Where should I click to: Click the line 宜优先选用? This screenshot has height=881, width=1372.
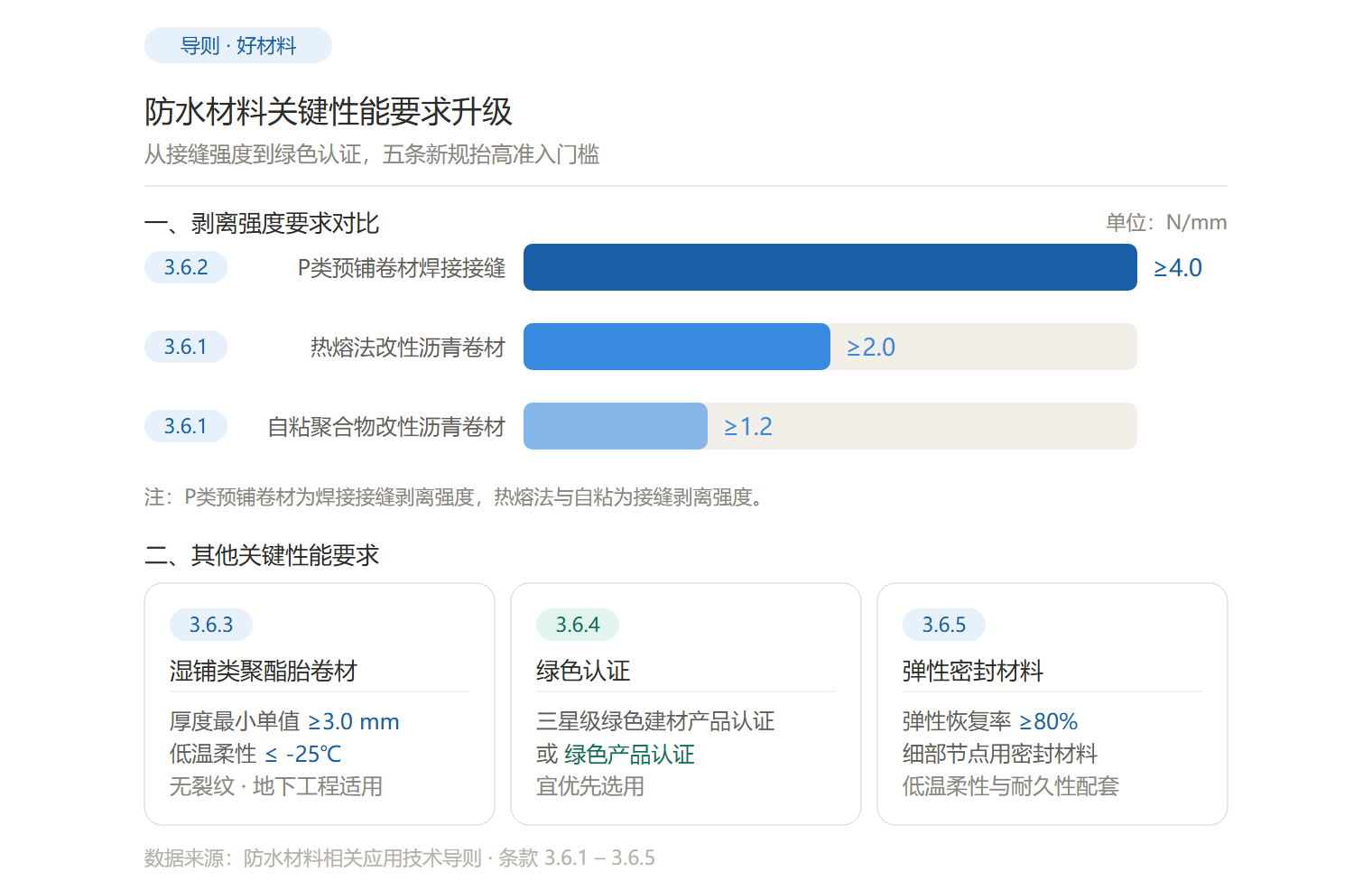pyautogui.click(x=590, y=786)
